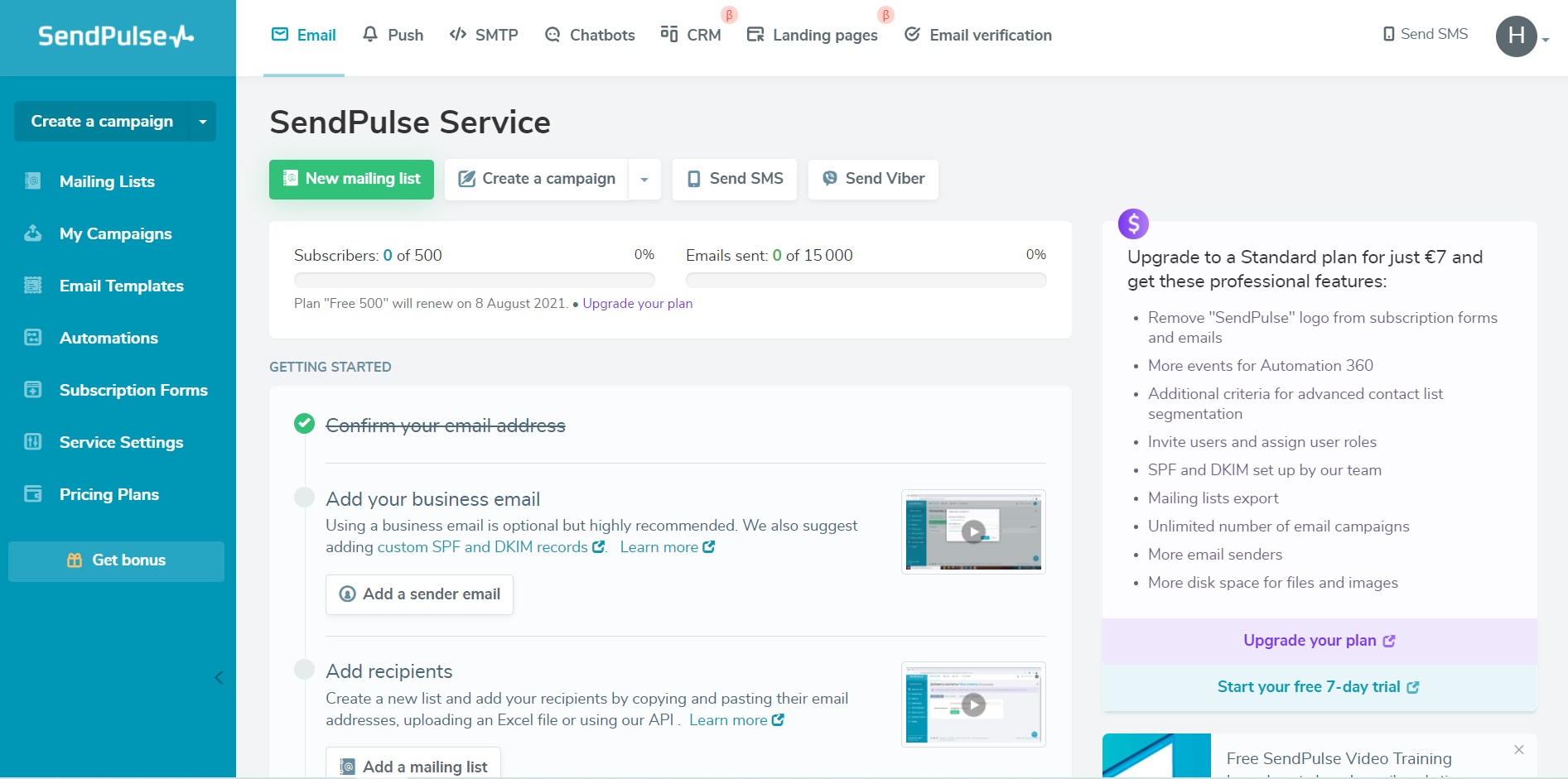Click the struck-through Confirm your email address text
This screenshot has height=779, width=1568.
click(x=446, y=426)
